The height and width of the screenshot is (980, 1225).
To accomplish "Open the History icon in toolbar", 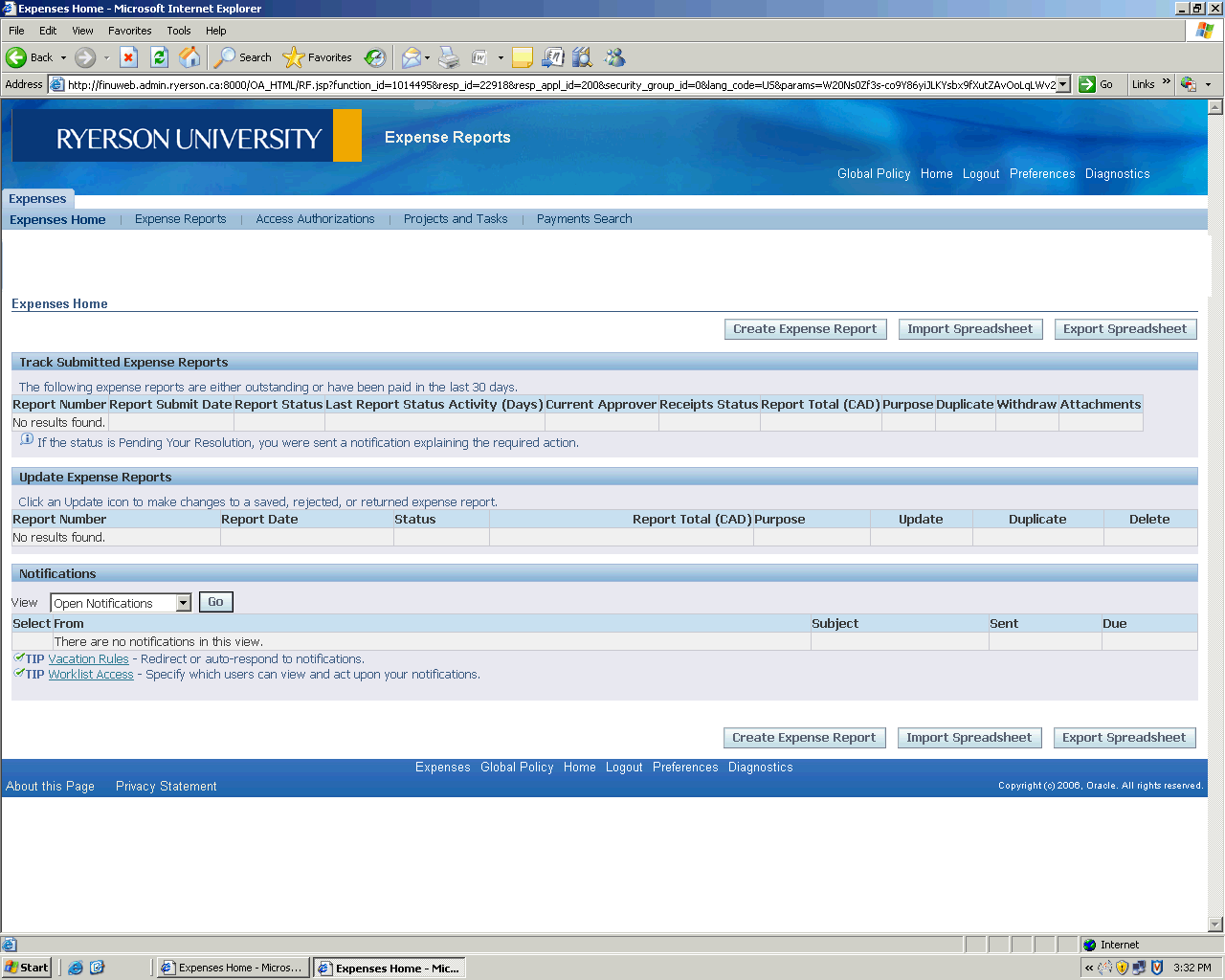I will point(375,57).
